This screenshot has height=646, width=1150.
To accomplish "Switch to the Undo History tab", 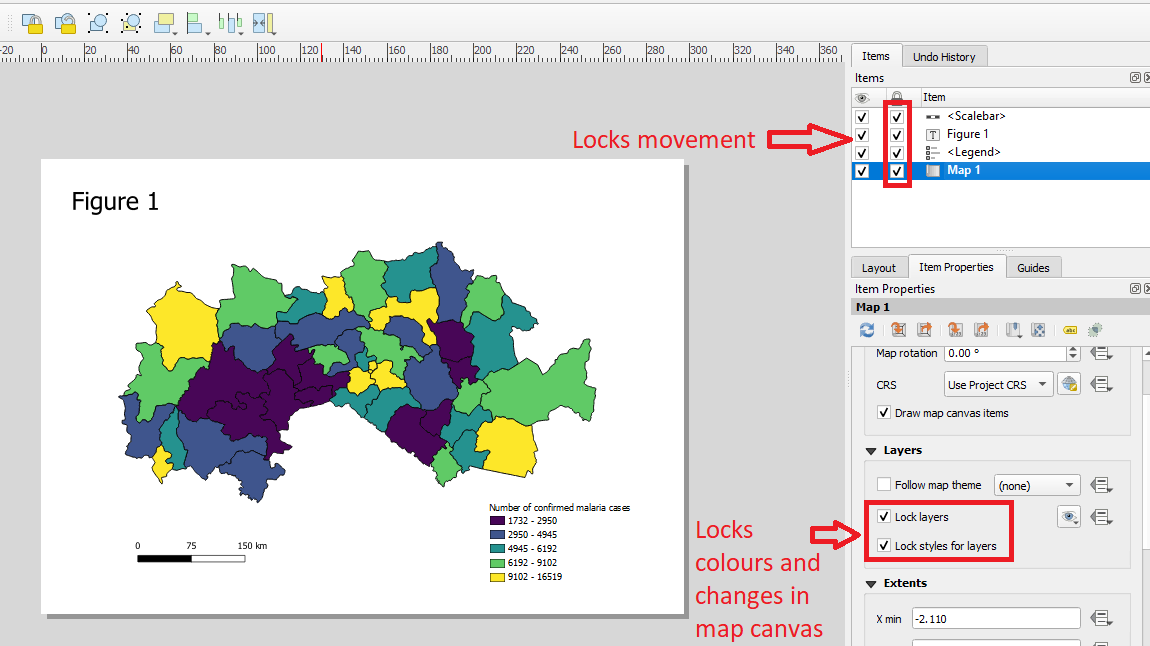I will [944, 56].
